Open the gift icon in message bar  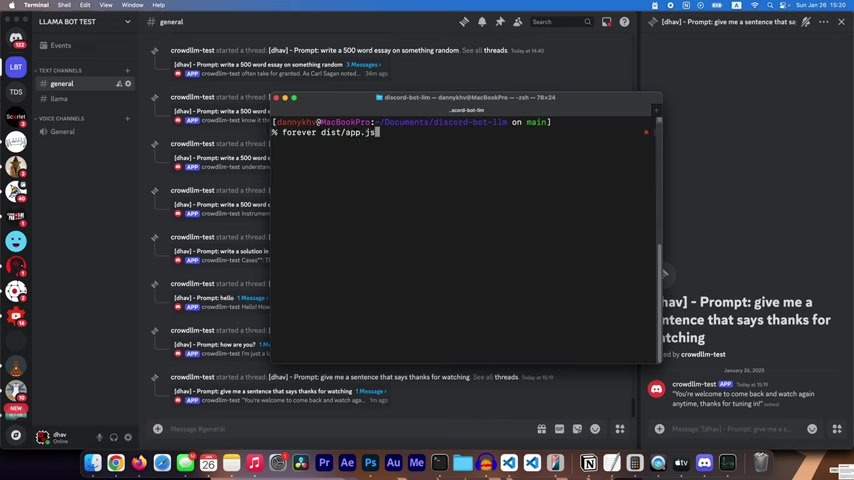[541, 429]
